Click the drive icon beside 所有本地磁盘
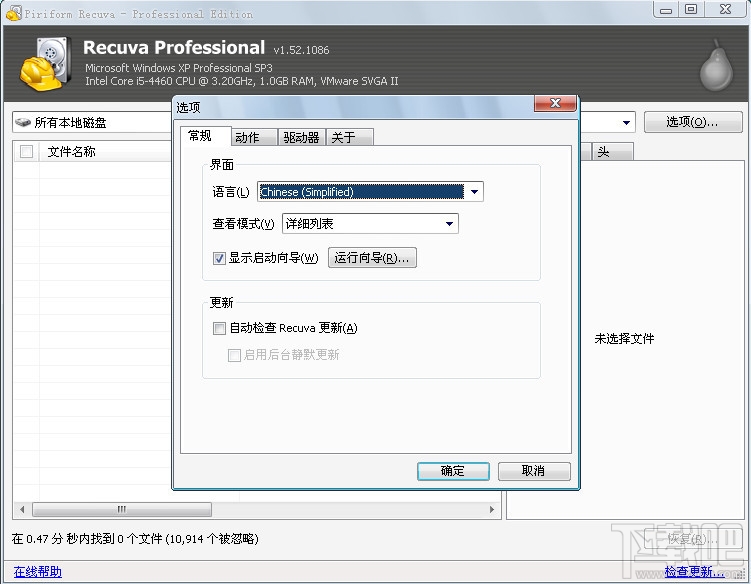 [x=23, y=123]
